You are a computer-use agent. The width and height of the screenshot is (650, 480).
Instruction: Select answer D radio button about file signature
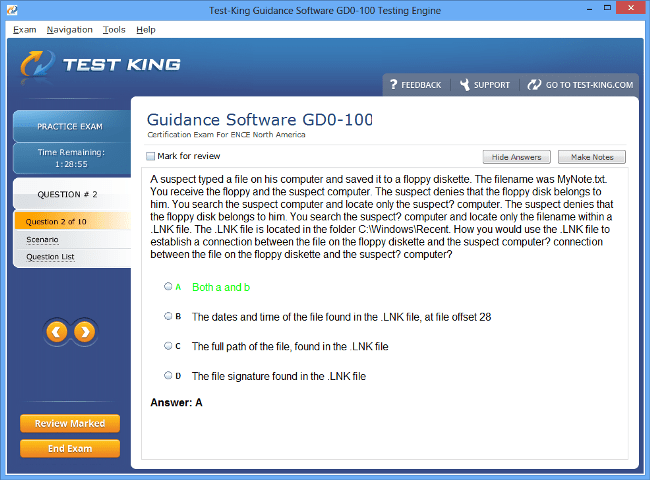[x=168, y=376]
